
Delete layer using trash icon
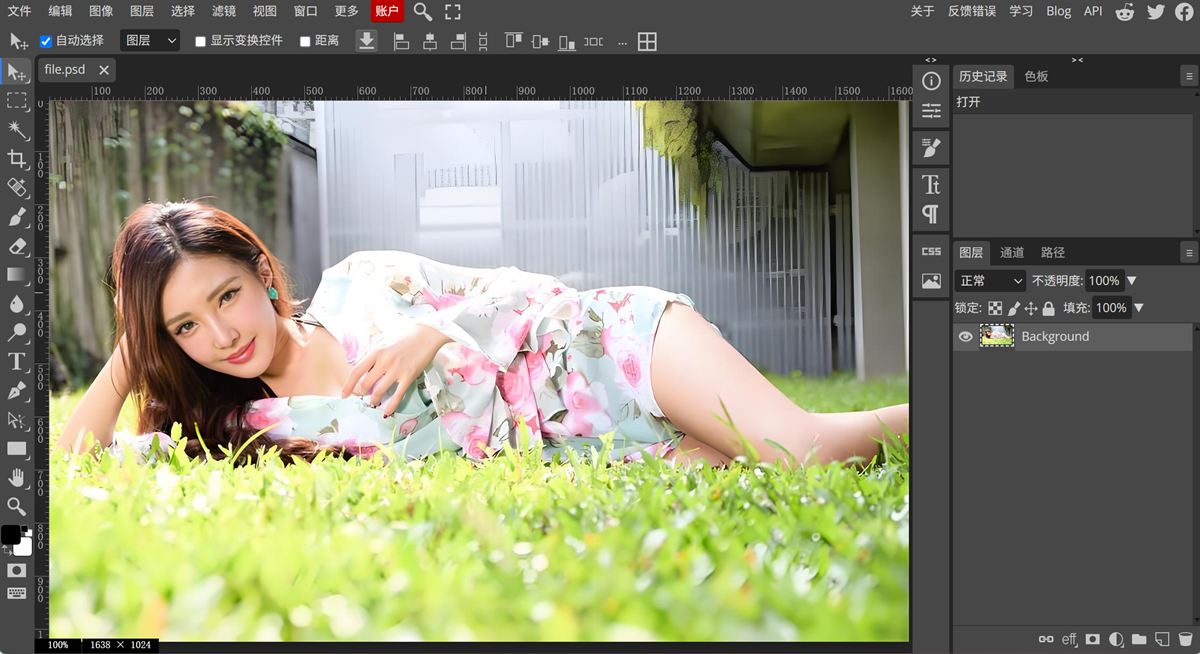click(1185, 639)
